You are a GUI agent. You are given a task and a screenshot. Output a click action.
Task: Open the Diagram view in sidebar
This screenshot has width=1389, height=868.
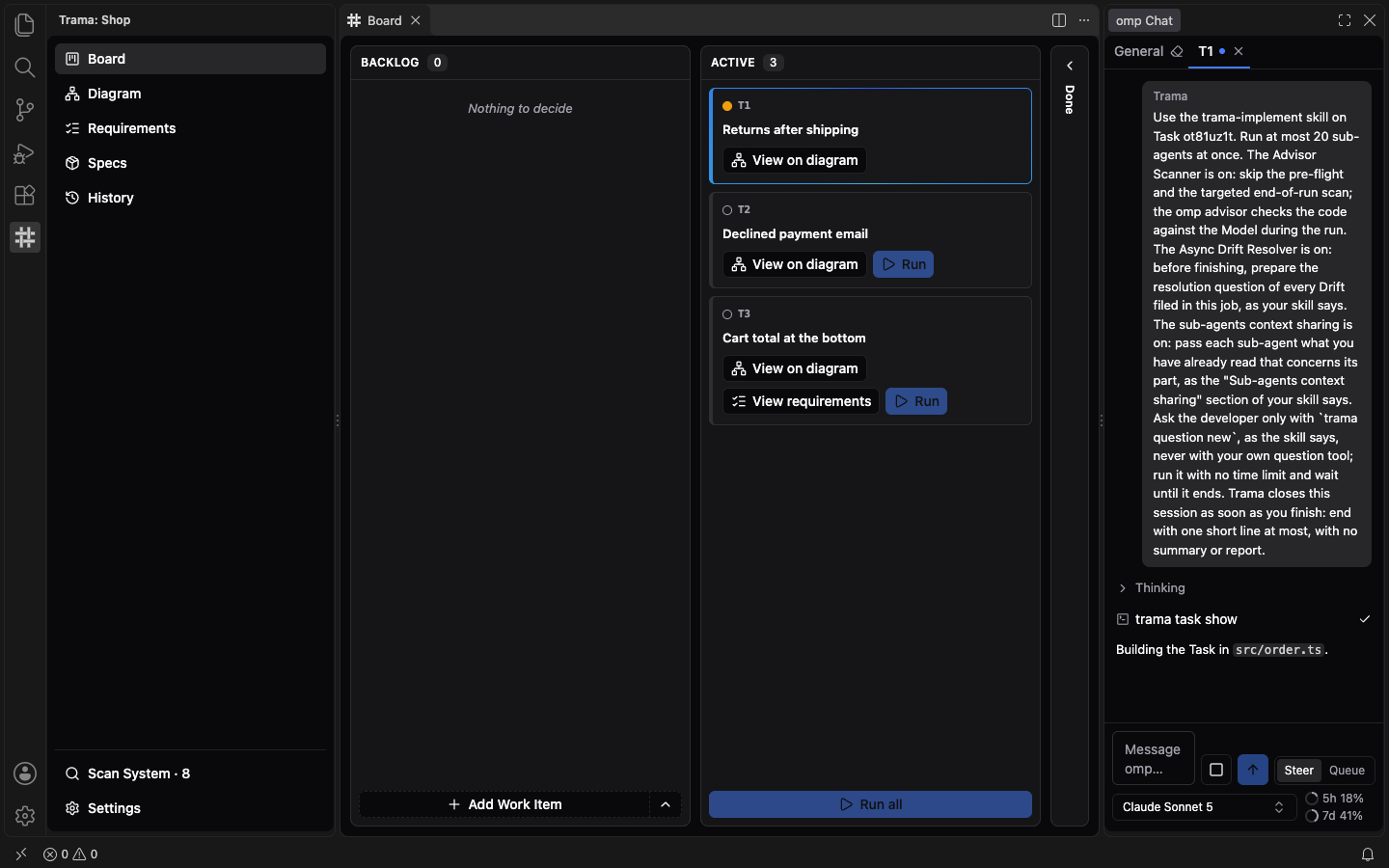pyautogui.click(x=190, y=94)
